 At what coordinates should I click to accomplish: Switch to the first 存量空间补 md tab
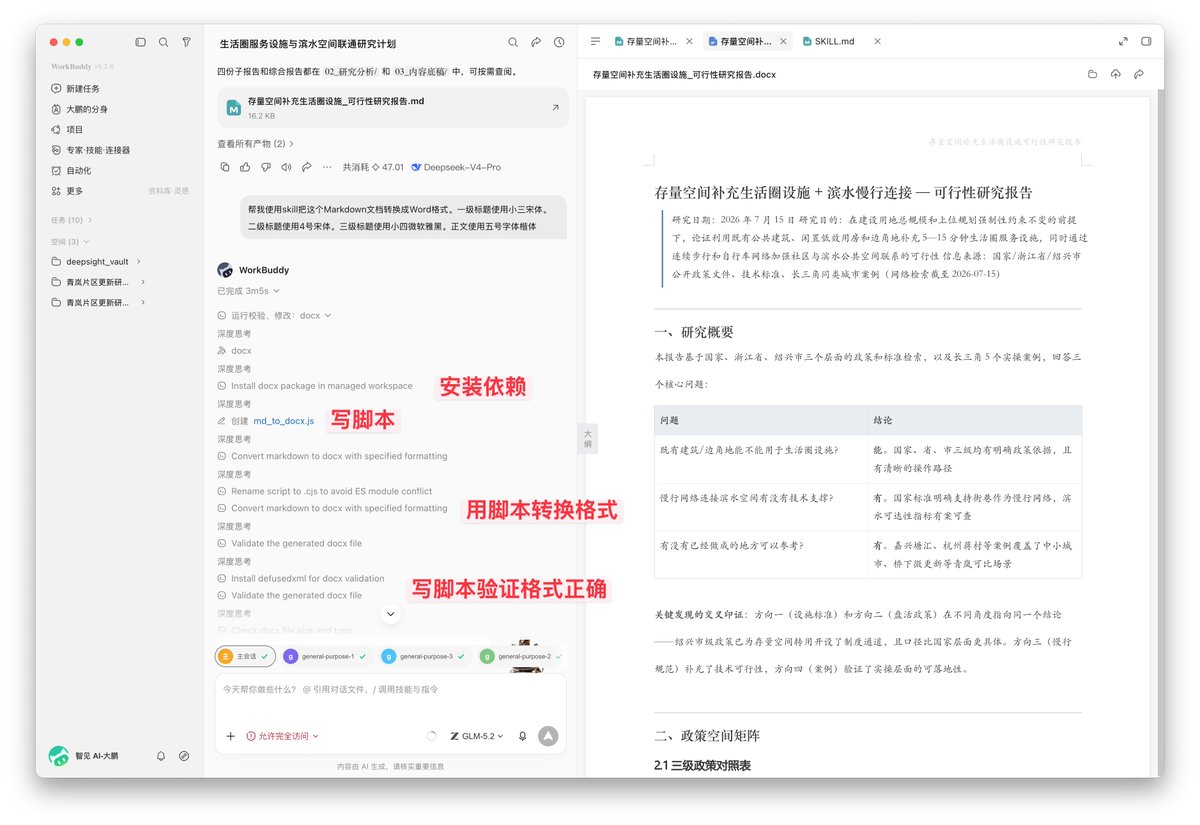click(646, 41)
